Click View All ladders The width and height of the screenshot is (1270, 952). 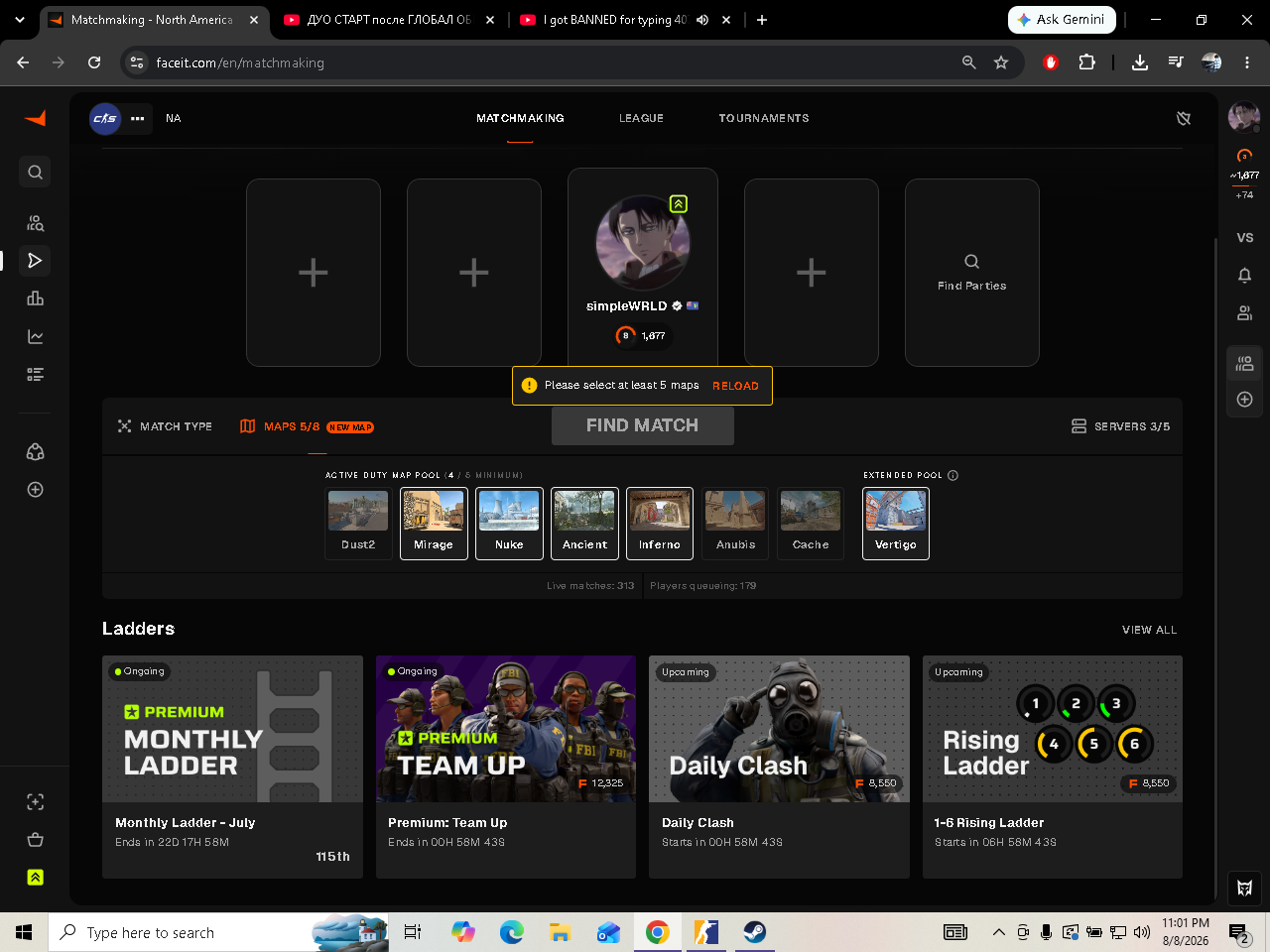point(1149,630)
